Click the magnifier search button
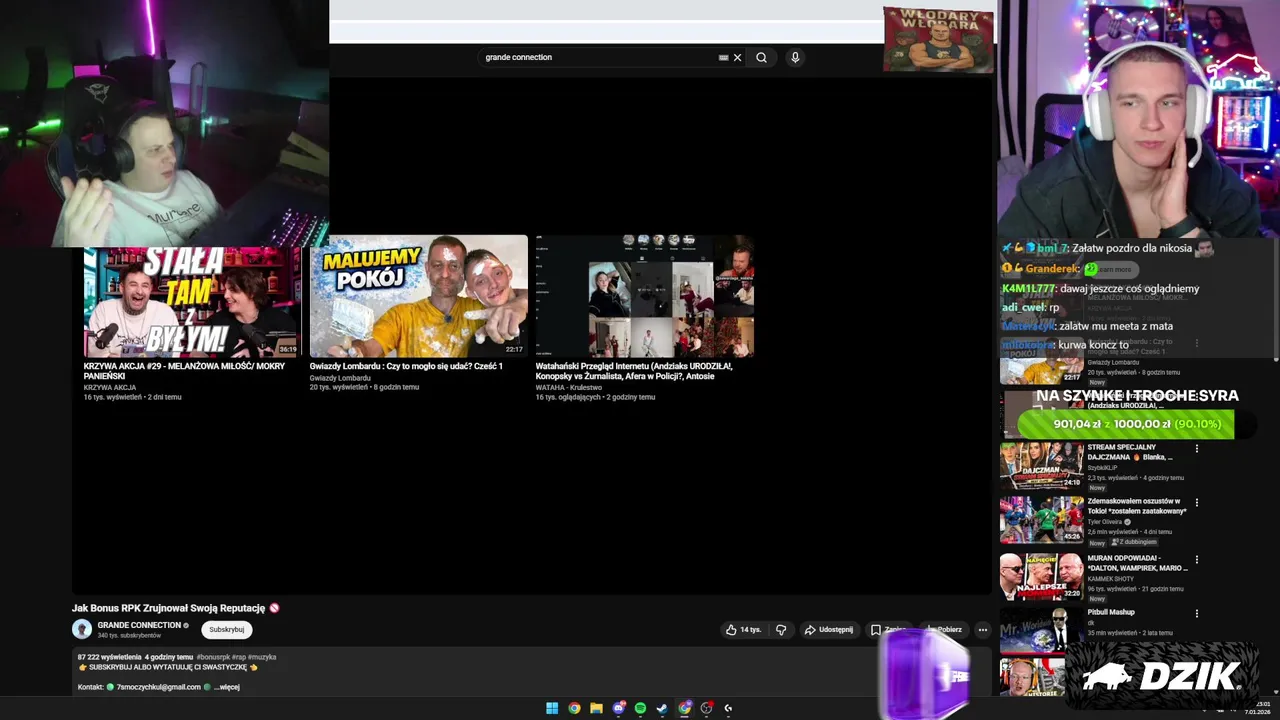The image size is (1280, 720). pos(761,57)
